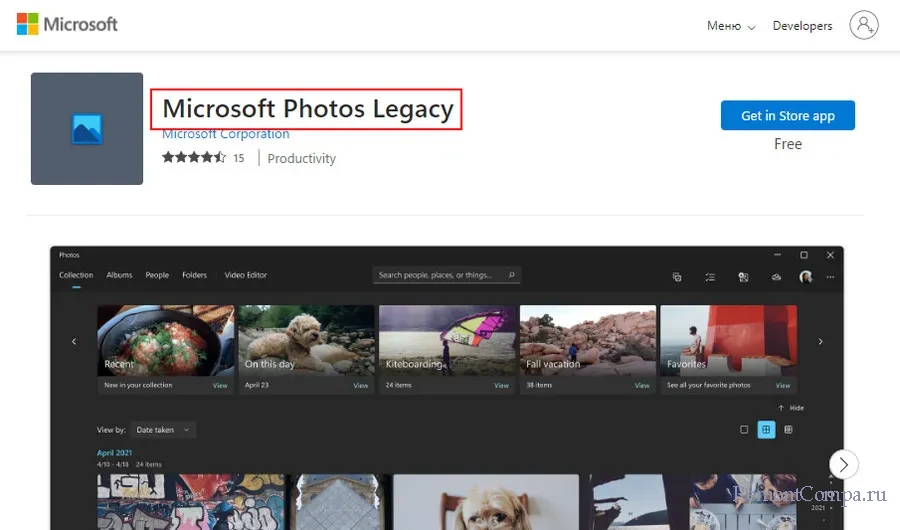Open the Date taken dropdown
Viewport: 900px width, 530px height.
tap(163, 430)
